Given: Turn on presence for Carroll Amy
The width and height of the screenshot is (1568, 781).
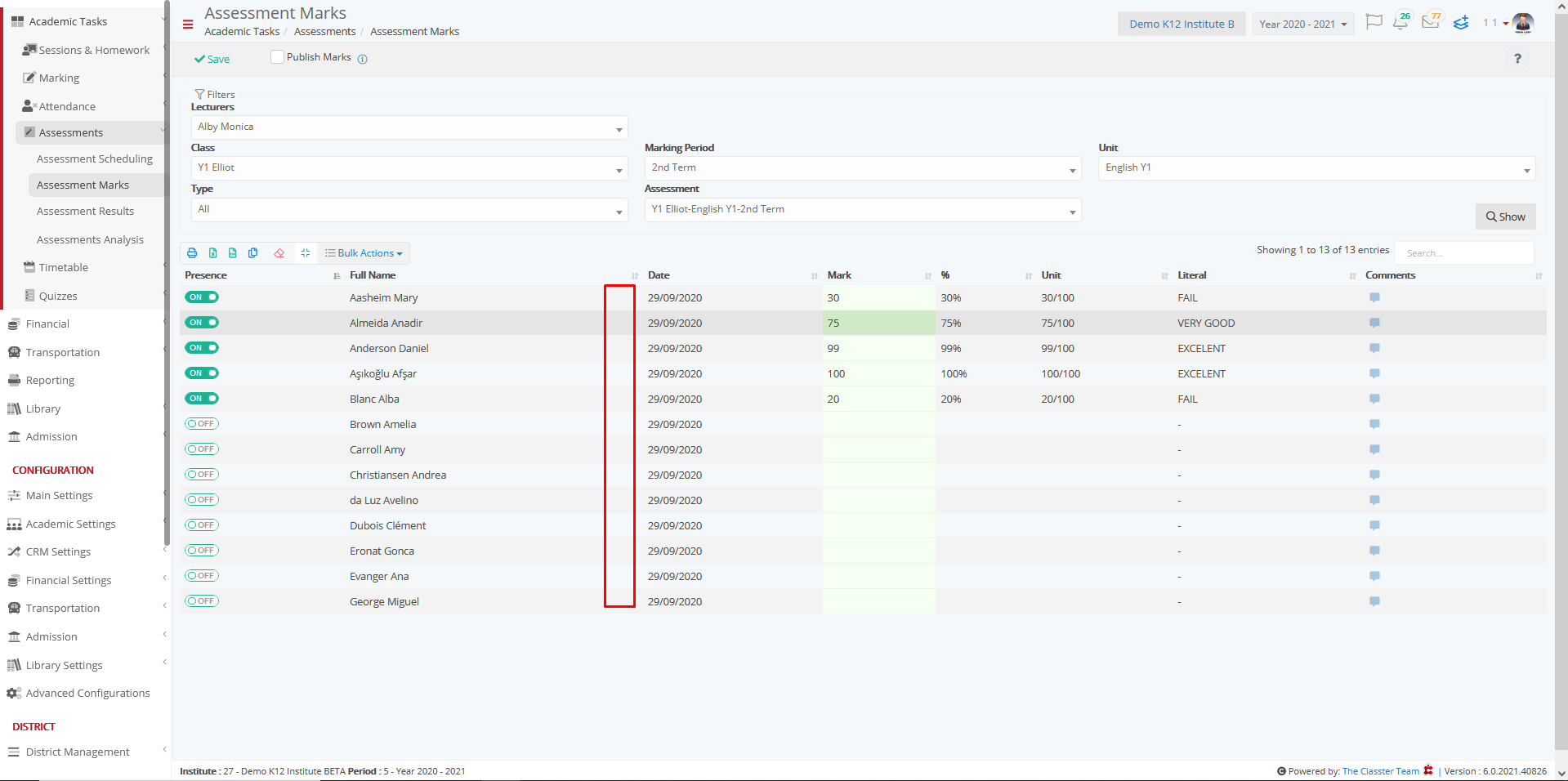Looking at the screenshot, I should pyautogui.click(x=202, y=449).
